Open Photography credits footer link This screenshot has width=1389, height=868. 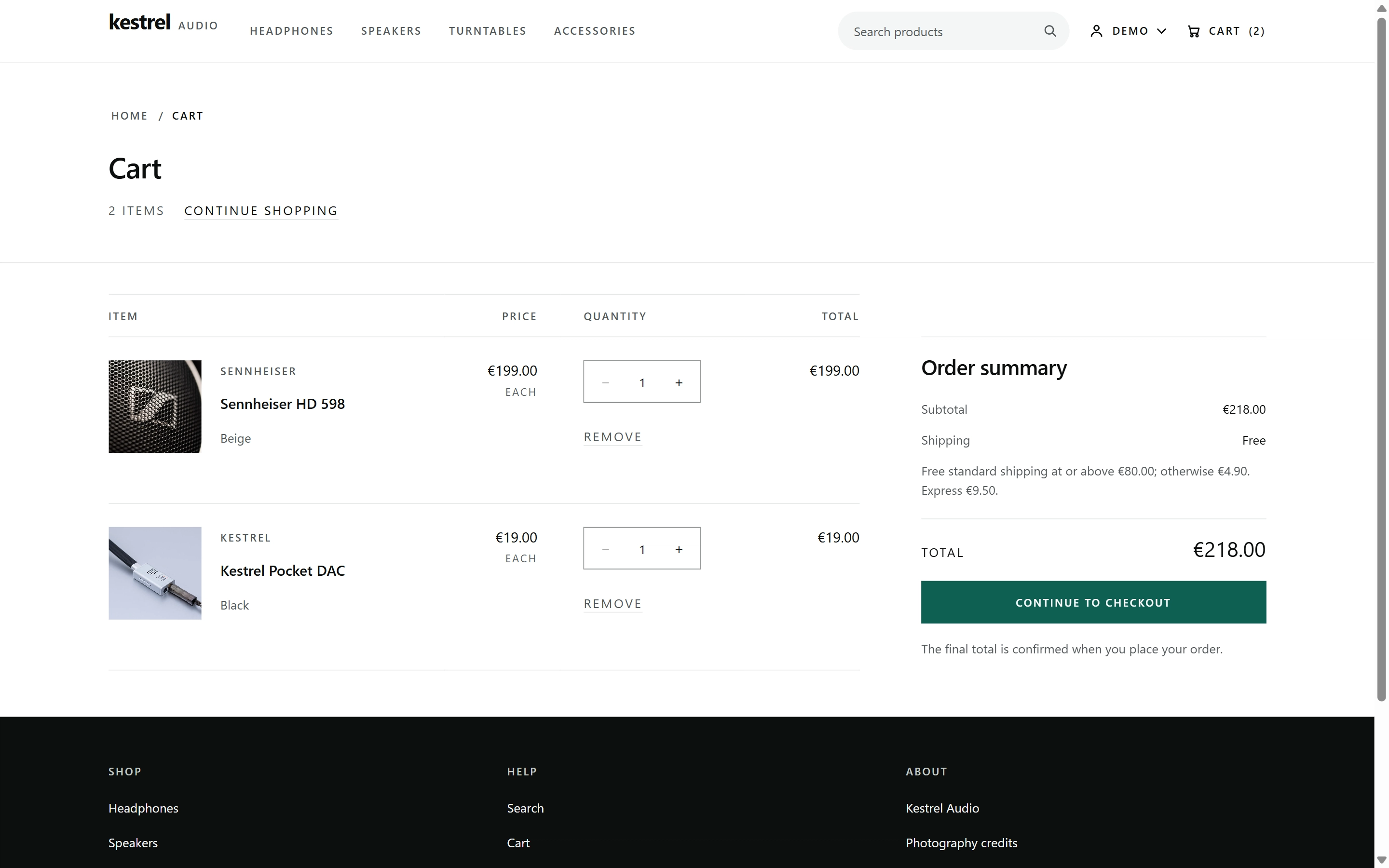961,843
